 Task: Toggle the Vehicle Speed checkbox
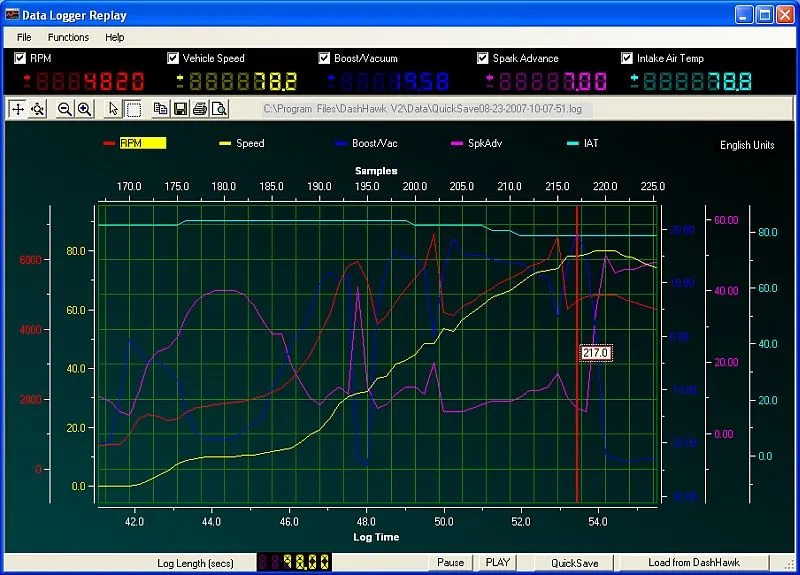[x=173, y=58]
